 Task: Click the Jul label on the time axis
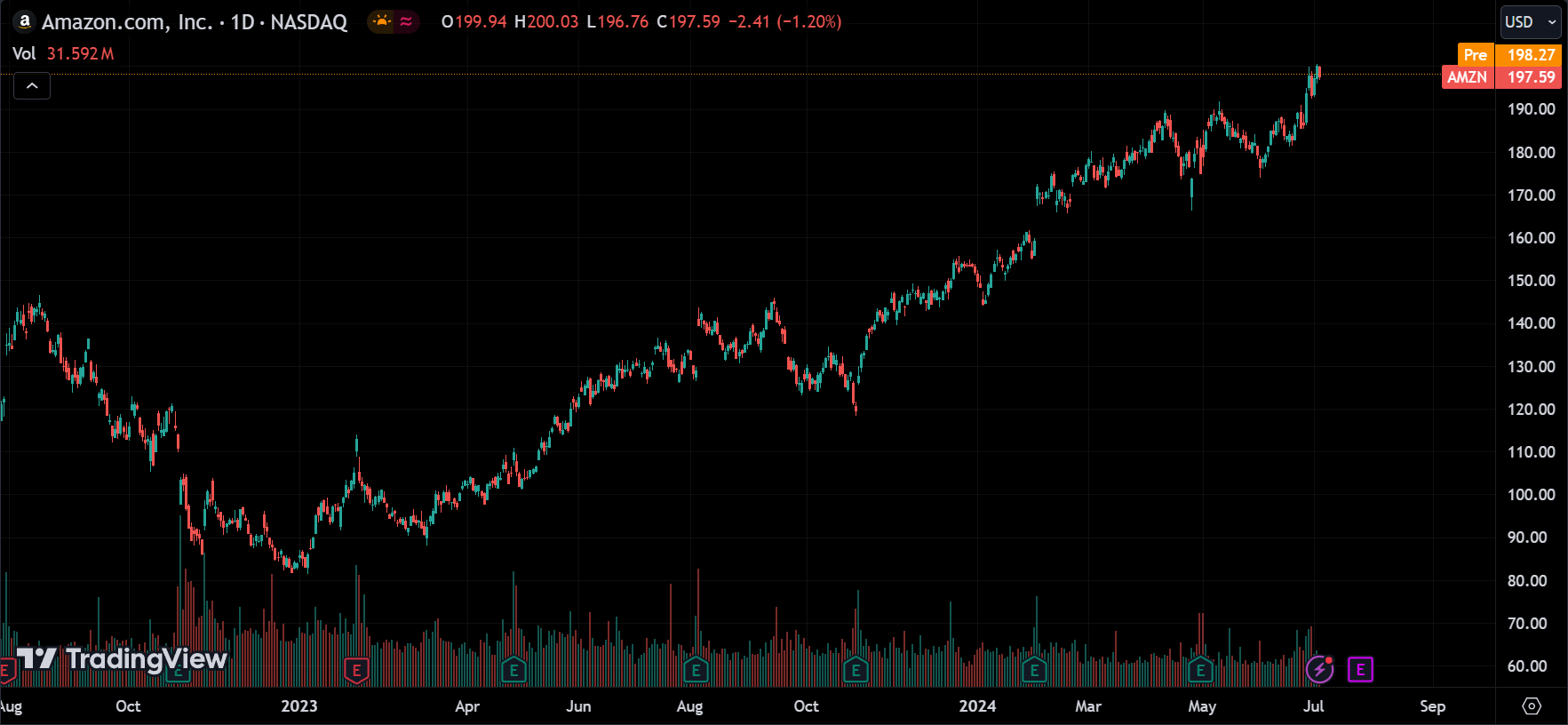click(1313, 706)
